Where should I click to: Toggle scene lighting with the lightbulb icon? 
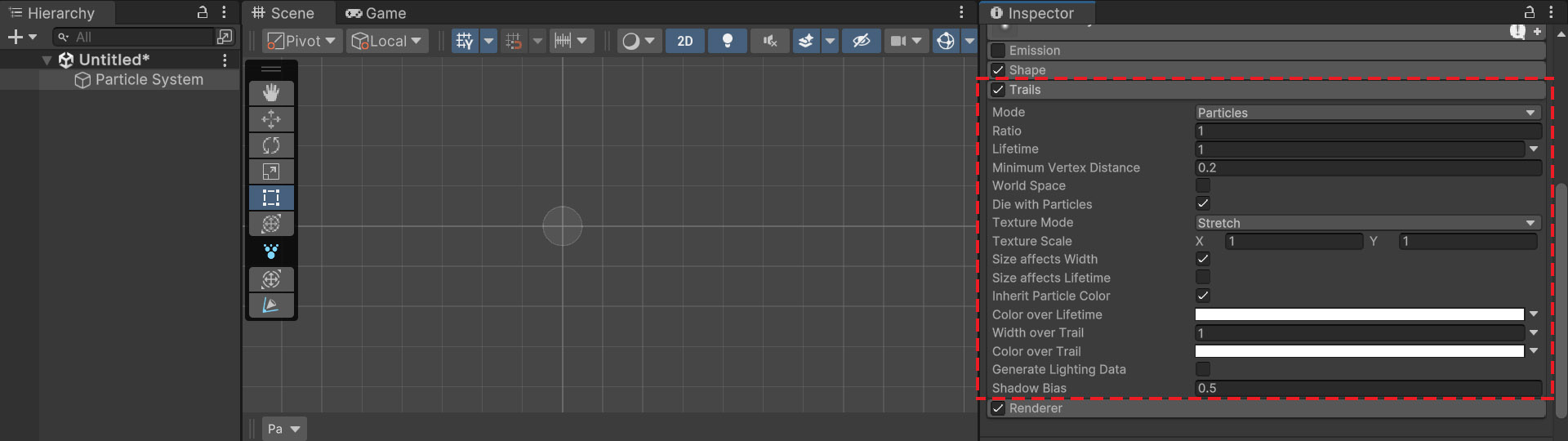(x=727, y=41)
